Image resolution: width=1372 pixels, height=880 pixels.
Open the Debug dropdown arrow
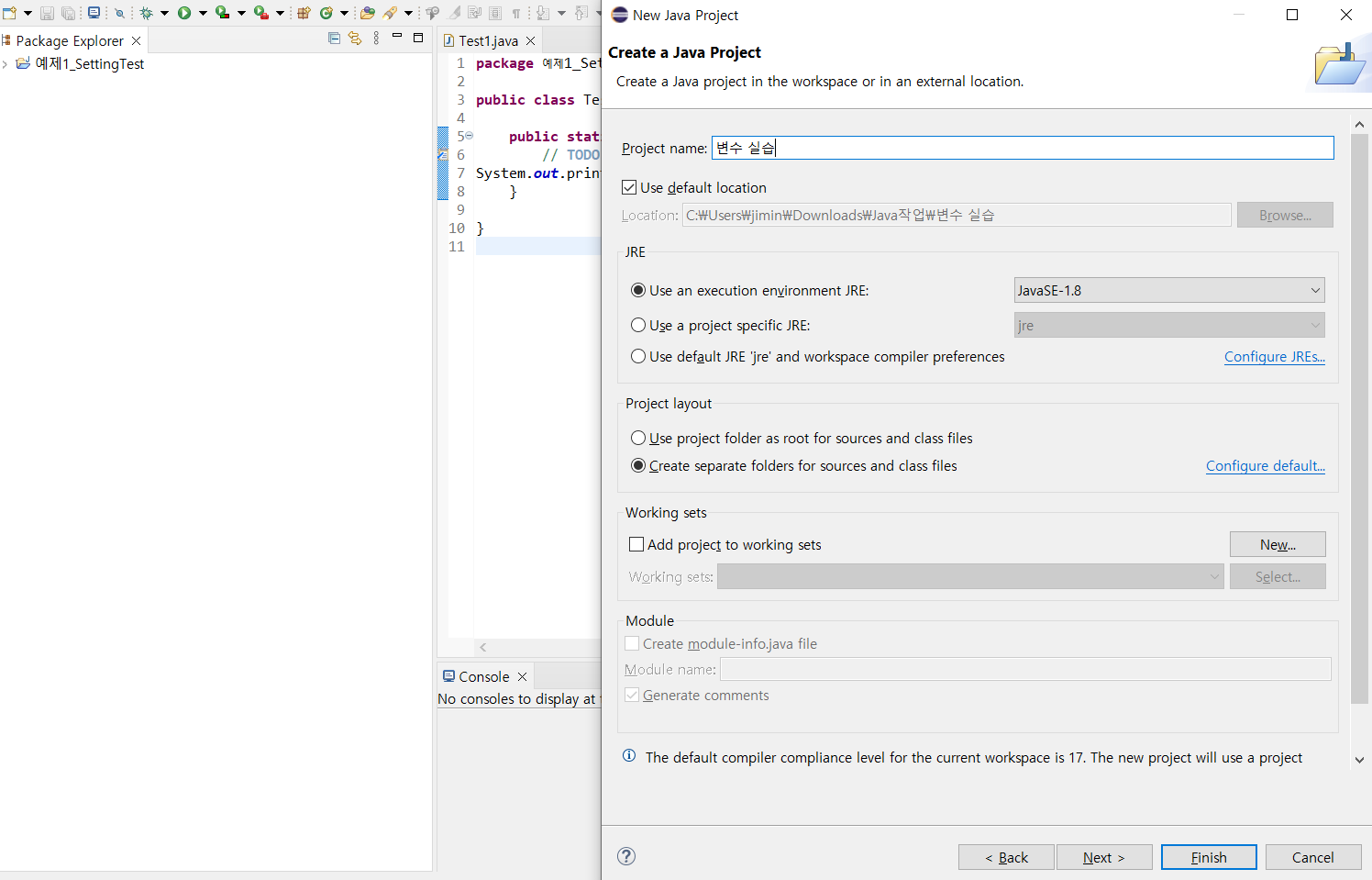pos(164,13)
